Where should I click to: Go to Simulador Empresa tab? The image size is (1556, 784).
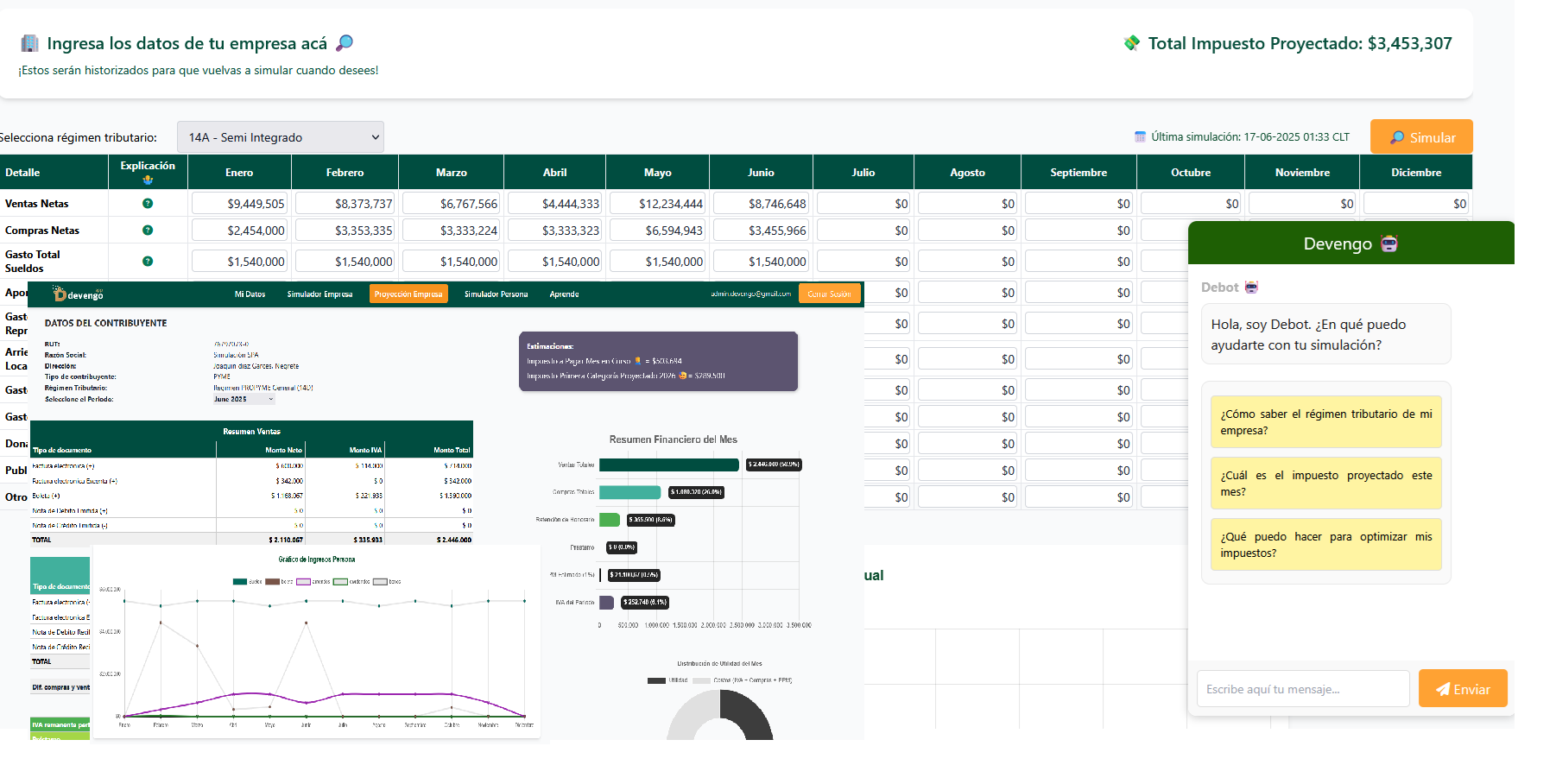(319, 294)
